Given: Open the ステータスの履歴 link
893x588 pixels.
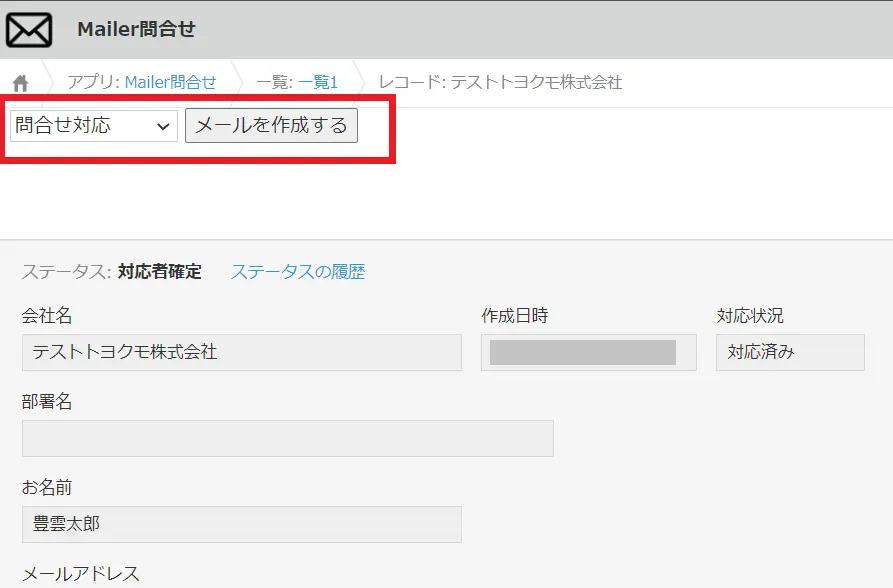Looking at the screenshot, I should pyautogui.click(x=298, y=272).
